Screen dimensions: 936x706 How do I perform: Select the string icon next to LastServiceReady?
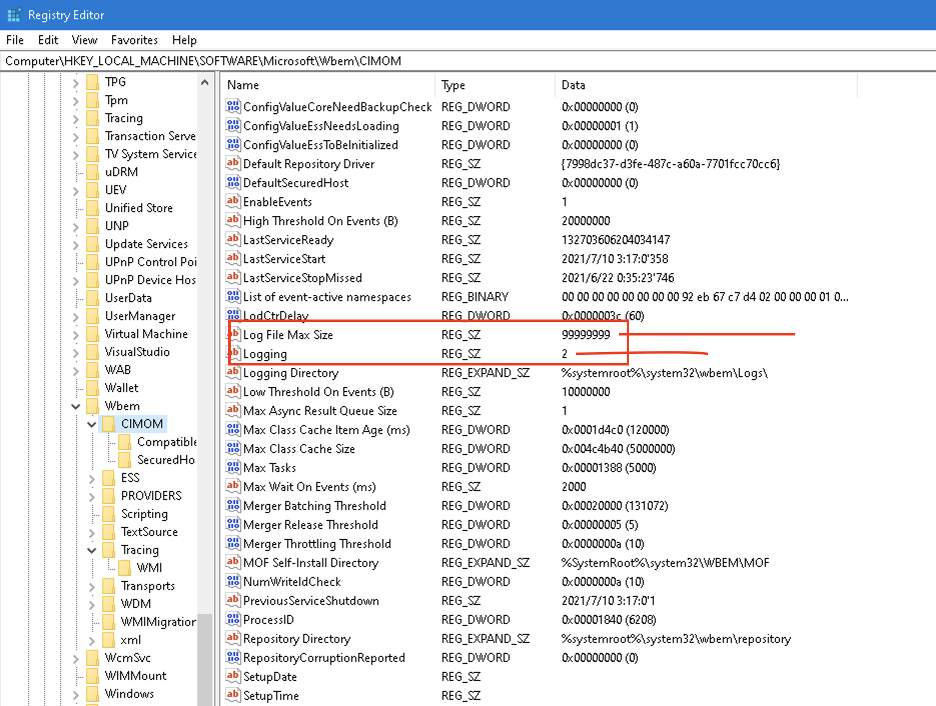[233, 239]
